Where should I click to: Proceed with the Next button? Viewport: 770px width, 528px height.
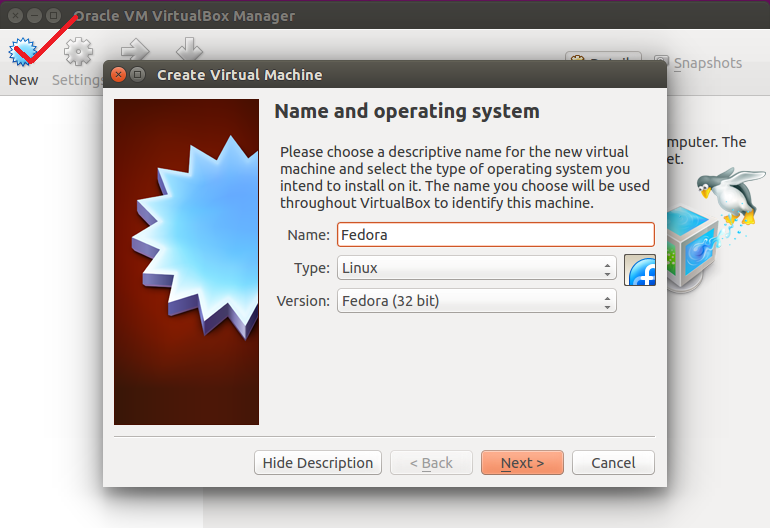[x=522, y=463]
